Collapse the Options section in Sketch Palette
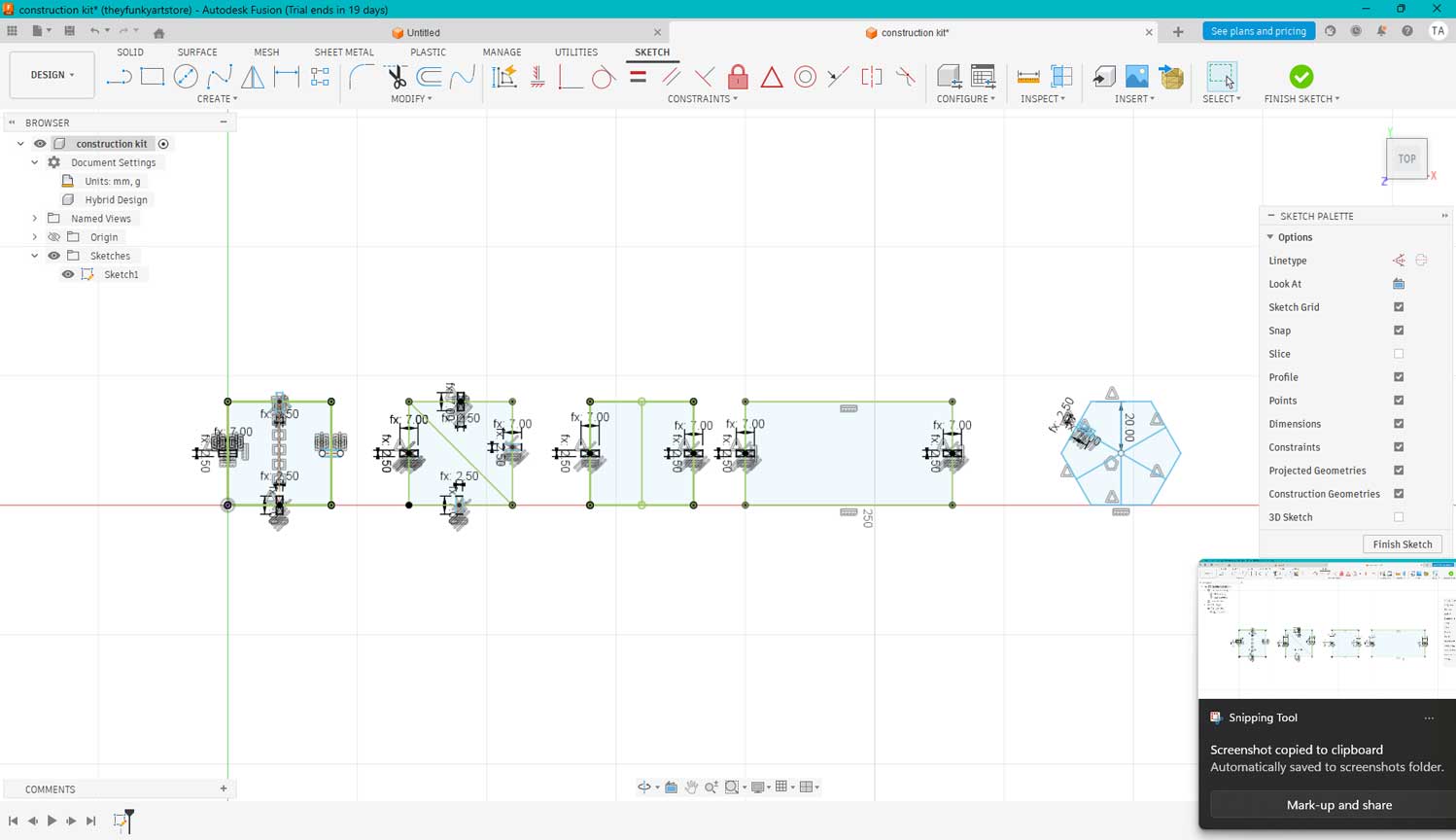This screenshot has height=840, width=1456. pyautogui.click(x=1270, y=237)
